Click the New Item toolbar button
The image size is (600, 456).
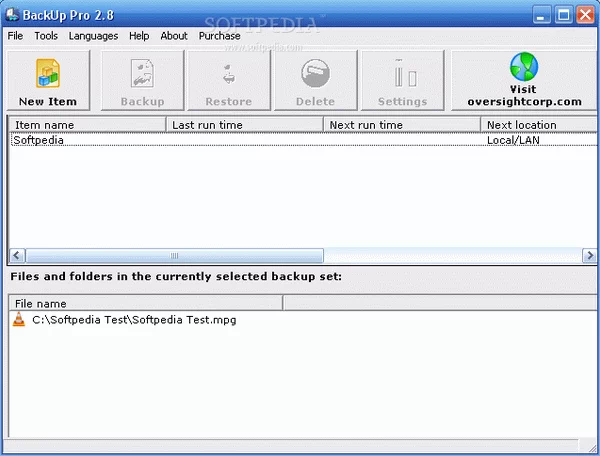point(48,80)
